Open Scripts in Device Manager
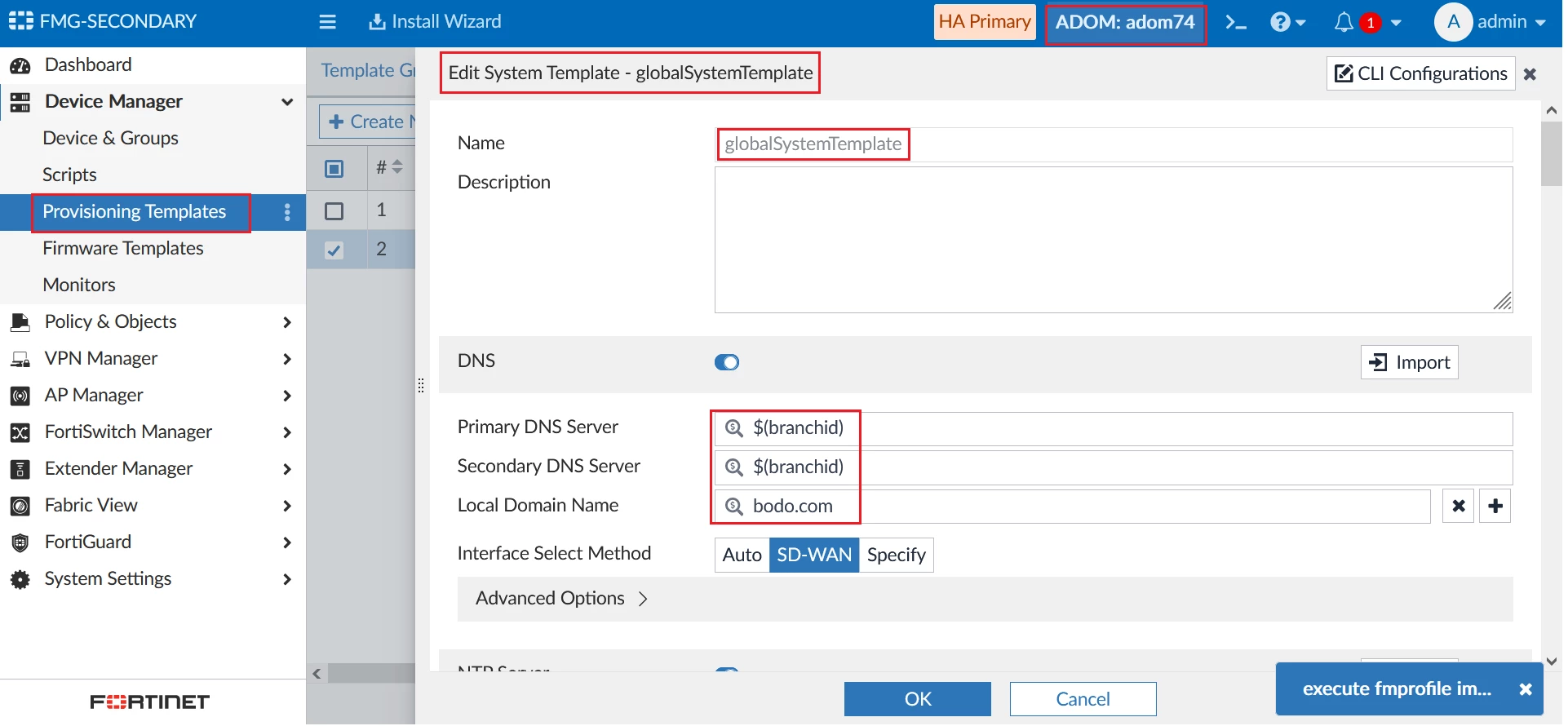 click(x=69, y=175)
